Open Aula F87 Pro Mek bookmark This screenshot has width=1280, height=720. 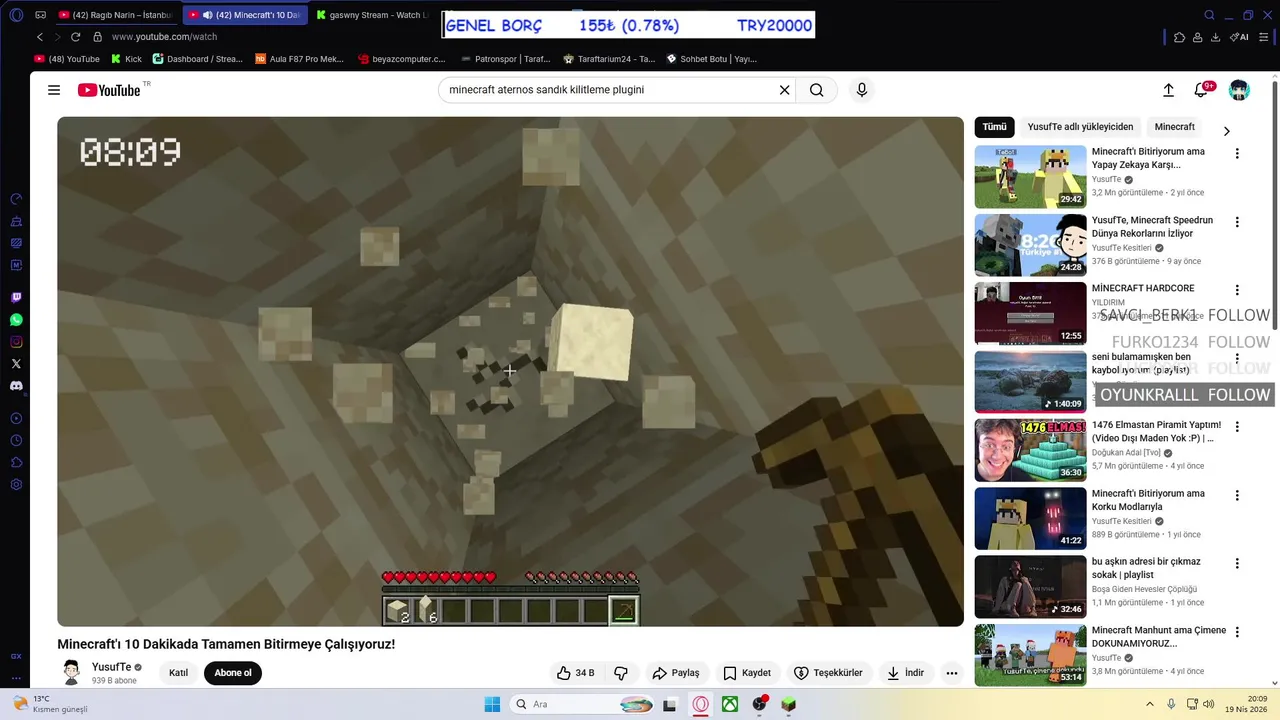click(x=299, y=59)
